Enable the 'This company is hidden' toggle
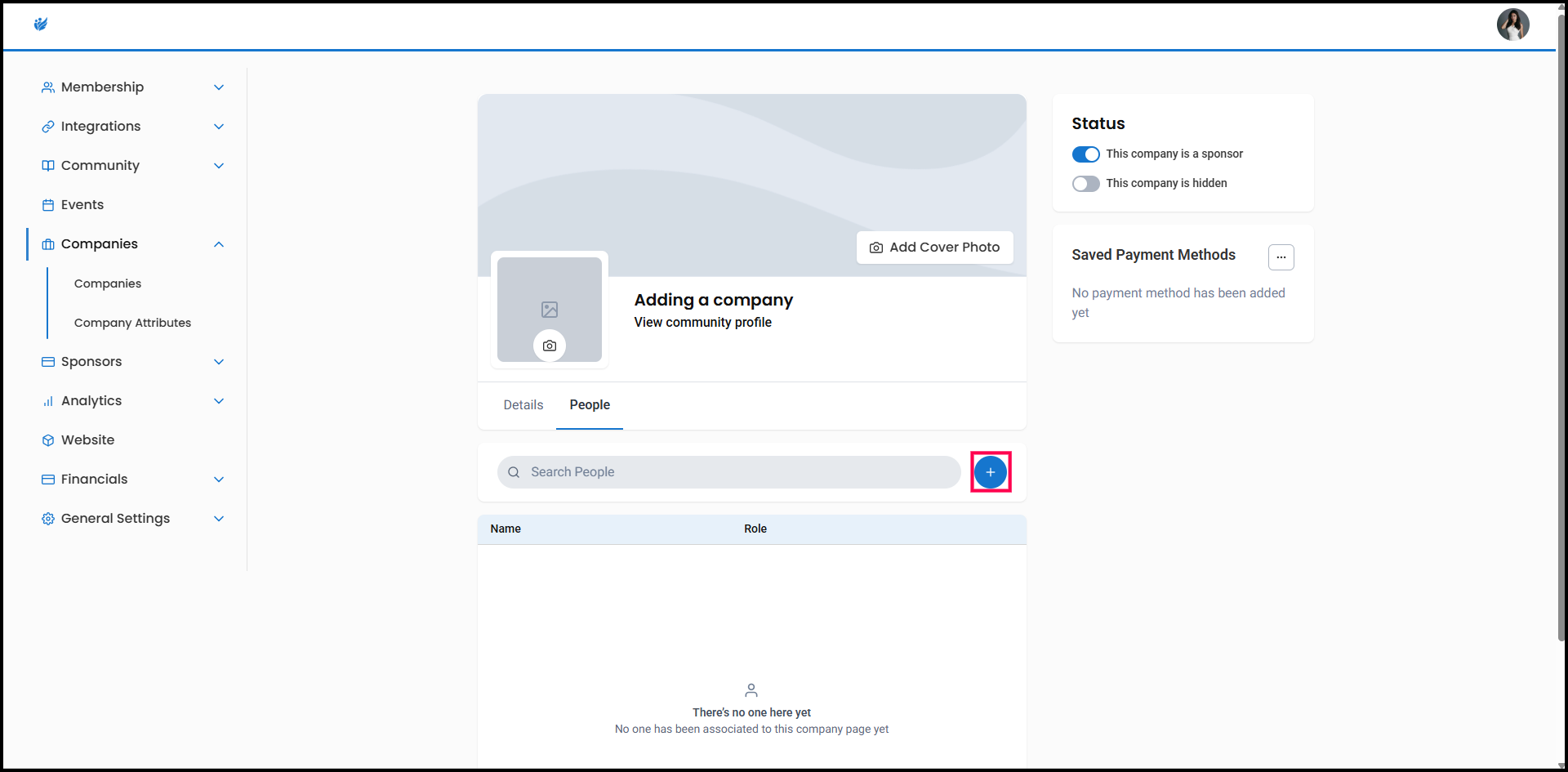Image resolution: width=1568 pixels, height=772 pixels. (1085, 184)
